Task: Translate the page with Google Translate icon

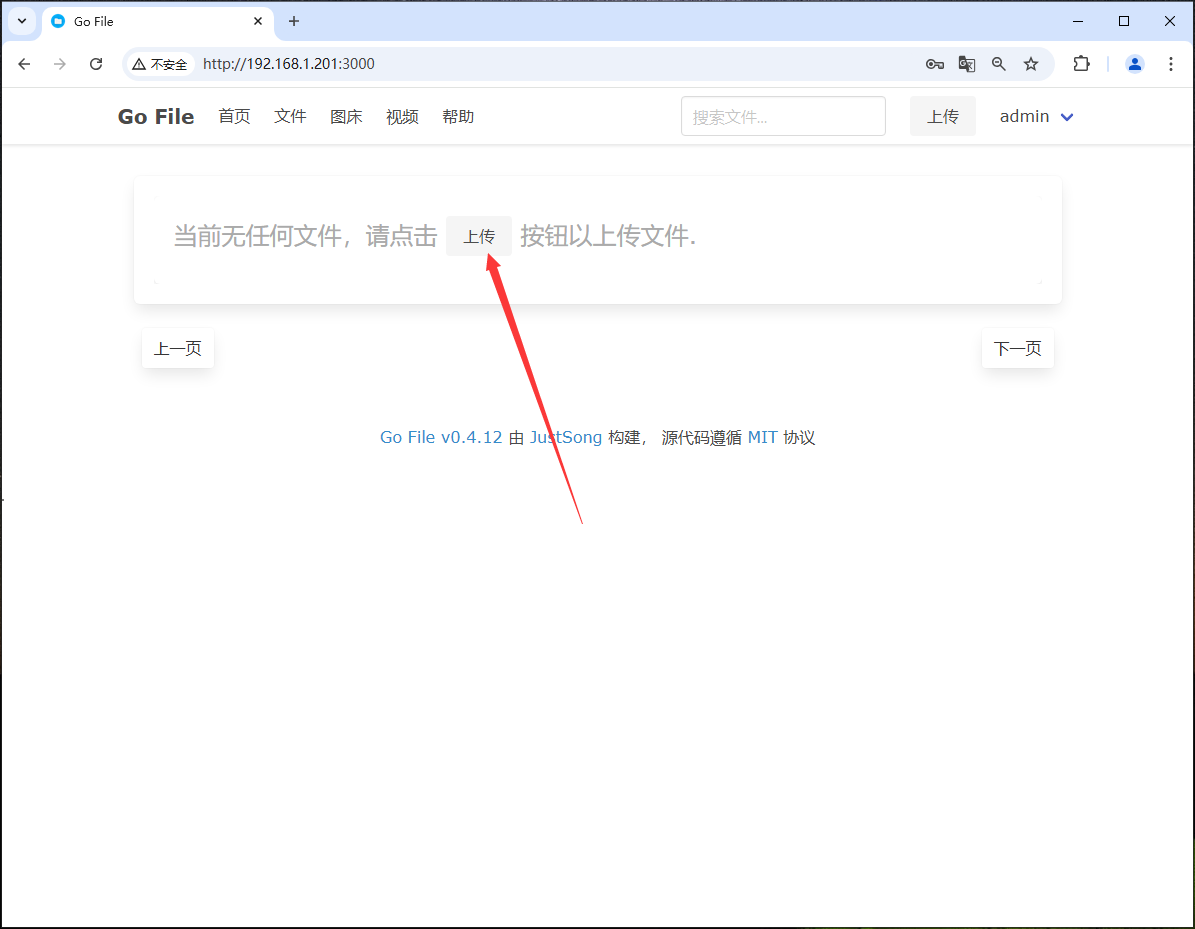Action: click(x=967, y=63)
